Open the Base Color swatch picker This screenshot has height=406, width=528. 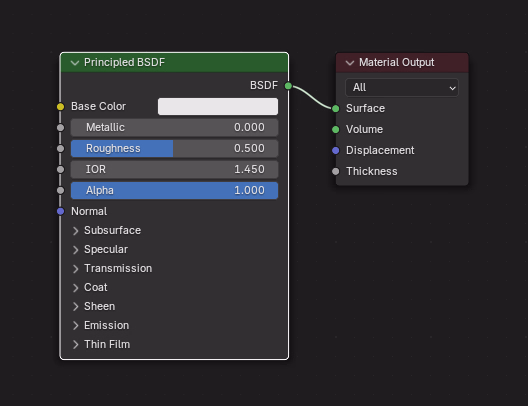218,106
